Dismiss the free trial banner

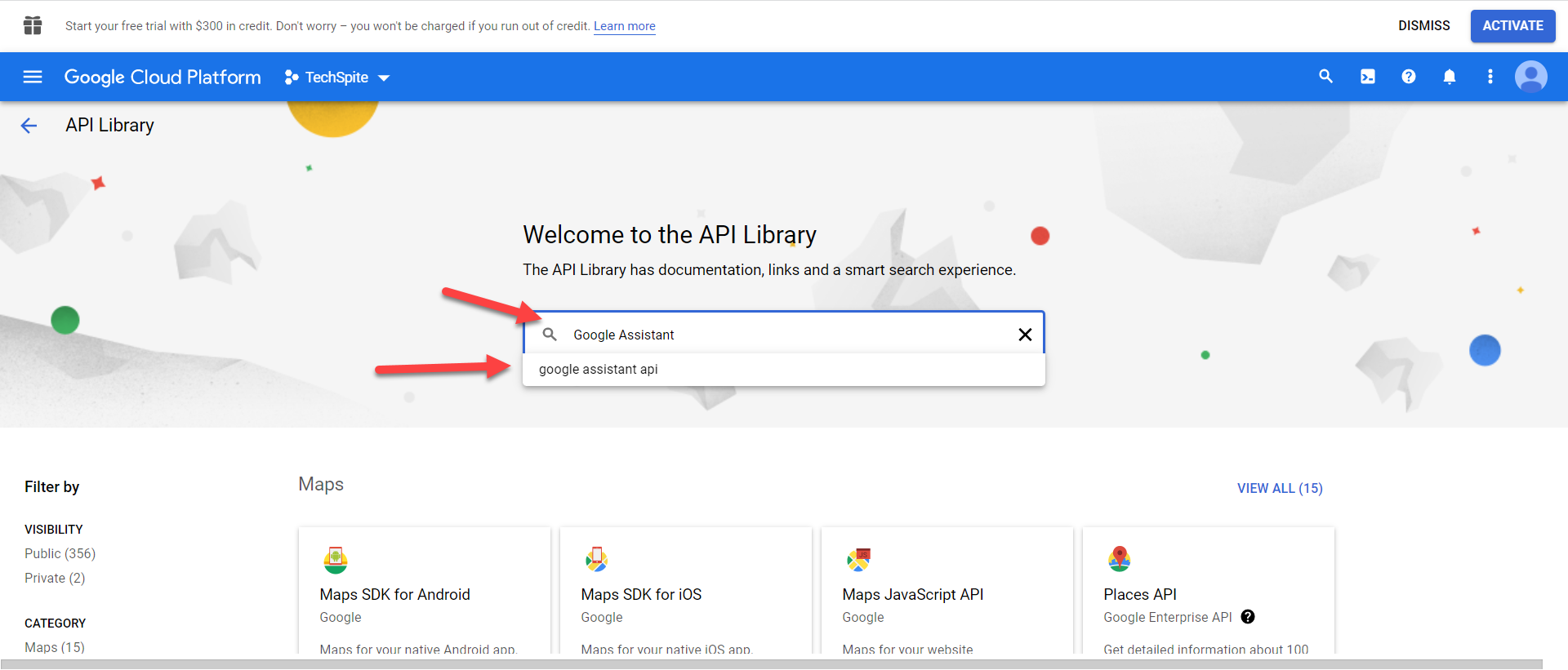[x=1423, y=26]
